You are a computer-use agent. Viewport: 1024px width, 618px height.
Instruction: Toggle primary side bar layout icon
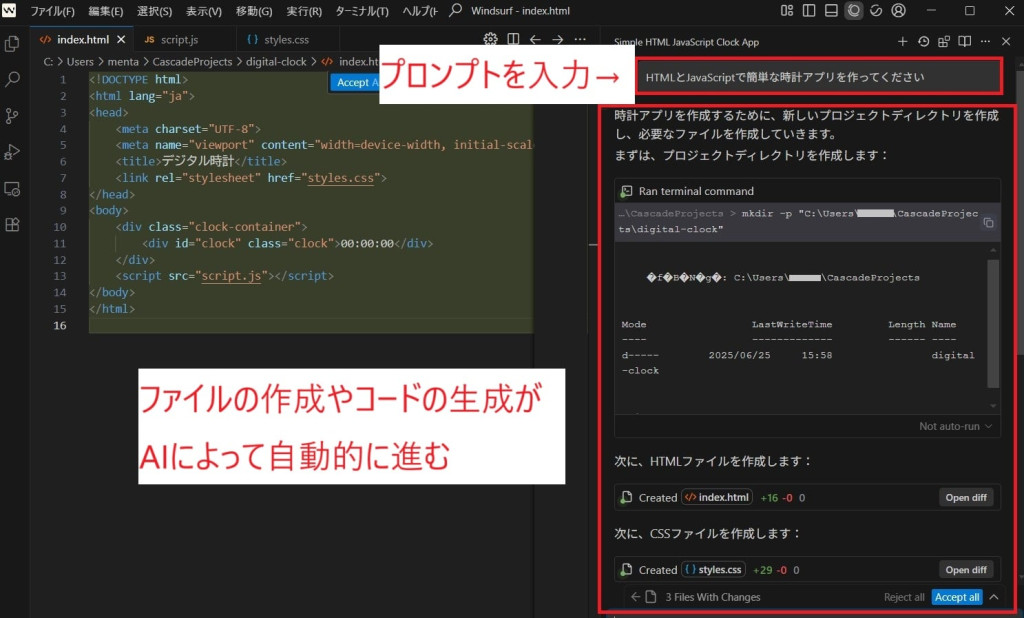click(x=809, y=10)
